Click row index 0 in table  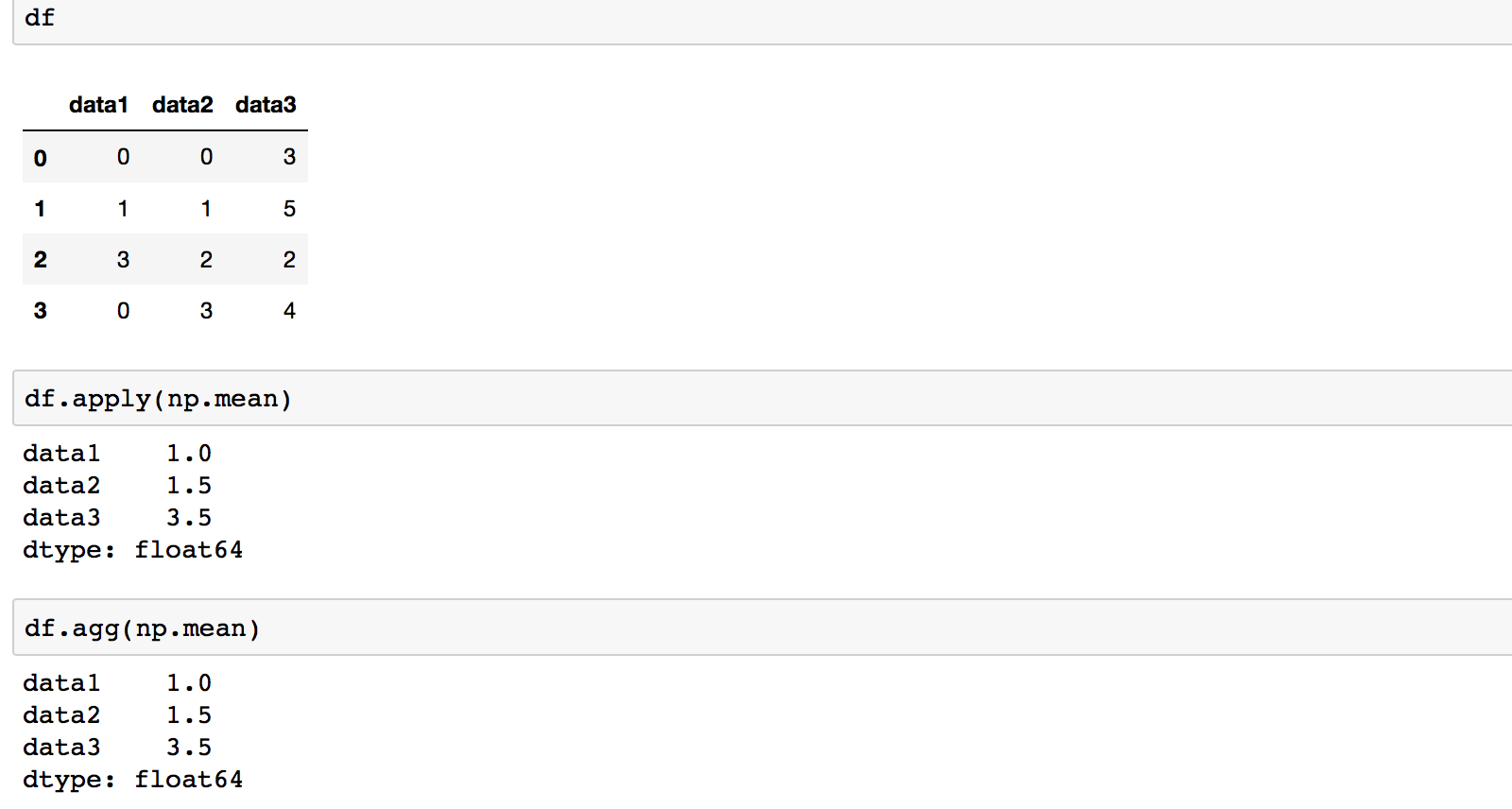point(40,158)
